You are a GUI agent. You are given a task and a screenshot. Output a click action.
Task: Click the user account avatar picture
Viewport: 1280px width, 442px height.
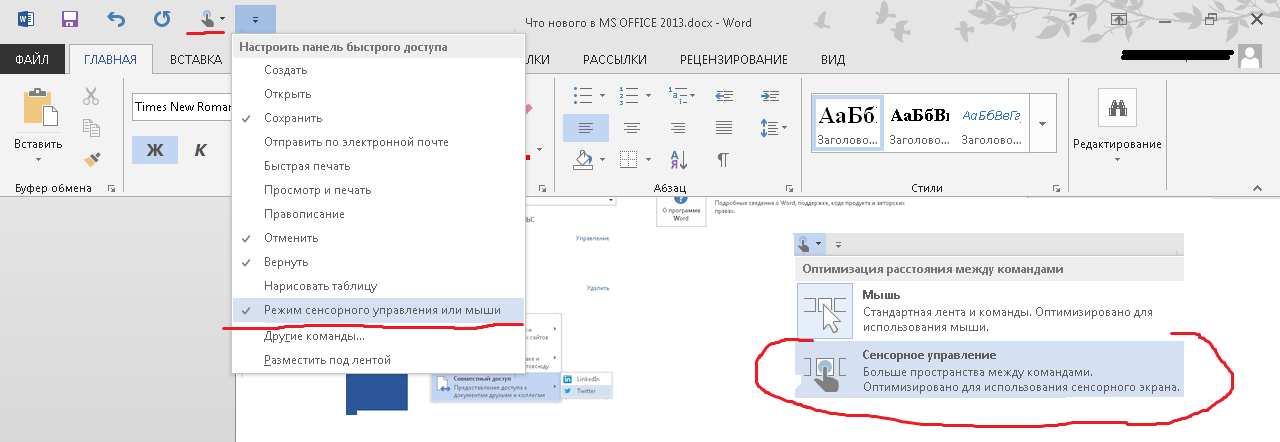[x=1249, y=56]
